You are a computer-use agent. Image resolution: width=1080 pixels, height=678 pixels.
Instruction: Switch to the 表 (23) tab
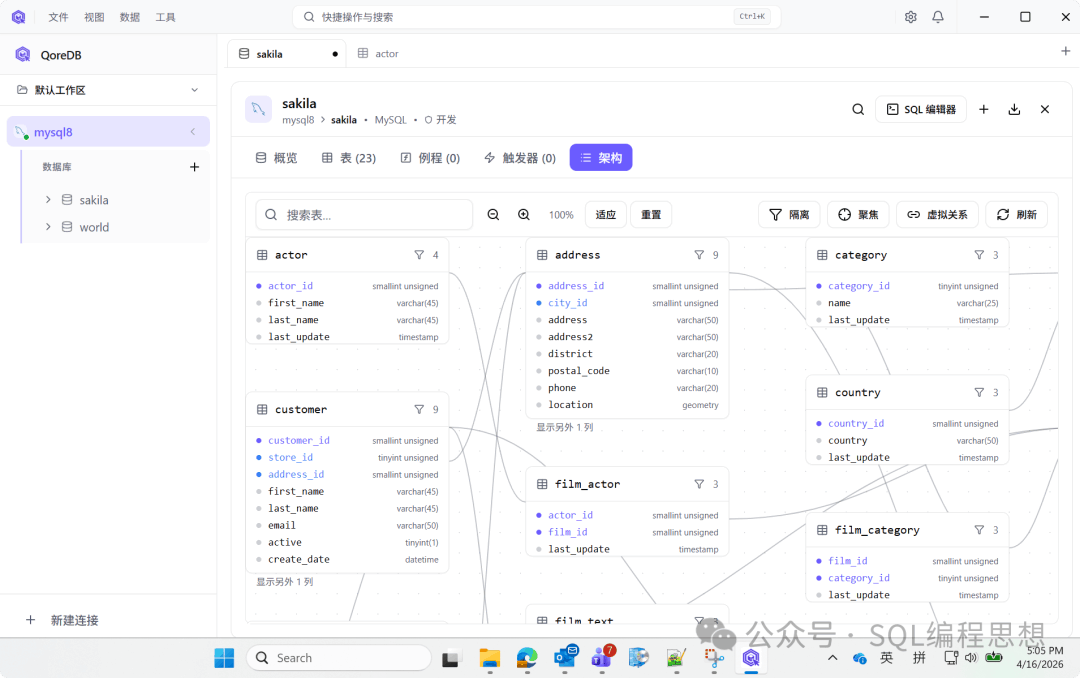348,158
